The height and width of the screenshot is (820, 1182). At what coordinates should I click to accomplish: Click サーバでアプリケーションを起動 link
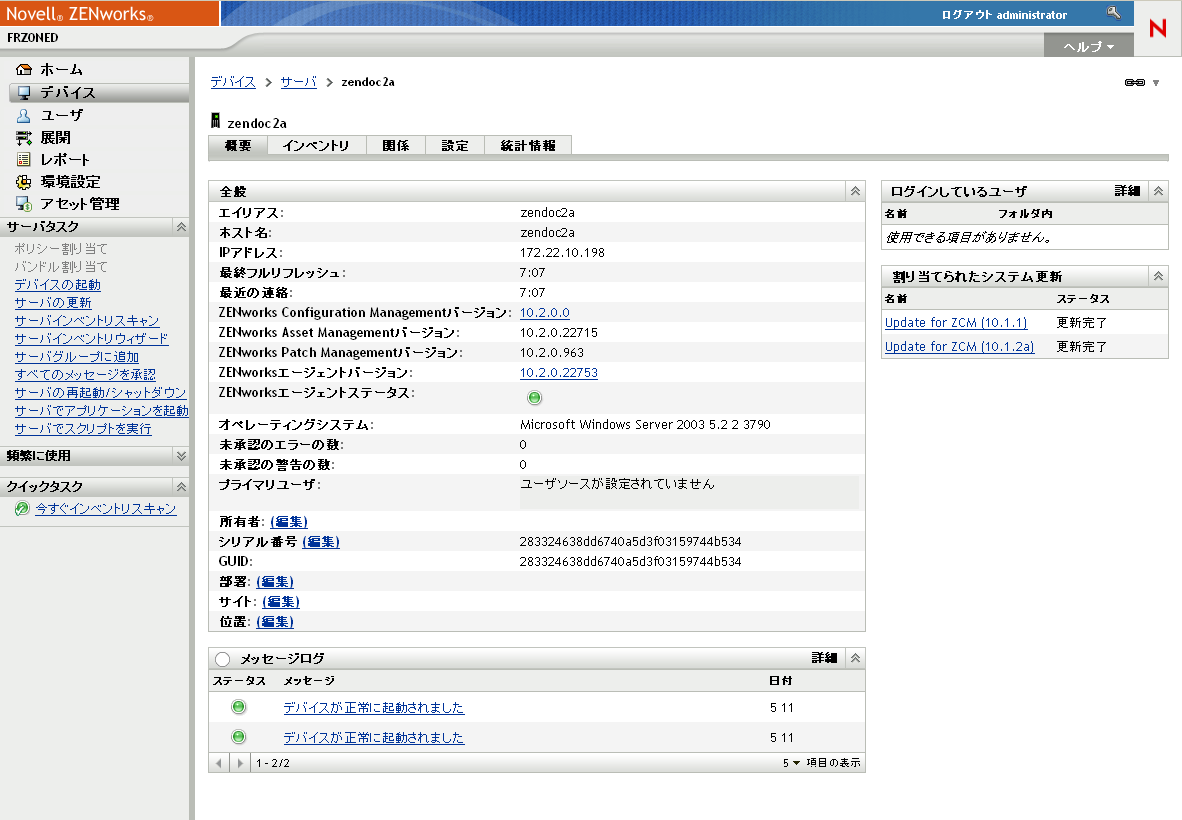click(x=102, y=411)
